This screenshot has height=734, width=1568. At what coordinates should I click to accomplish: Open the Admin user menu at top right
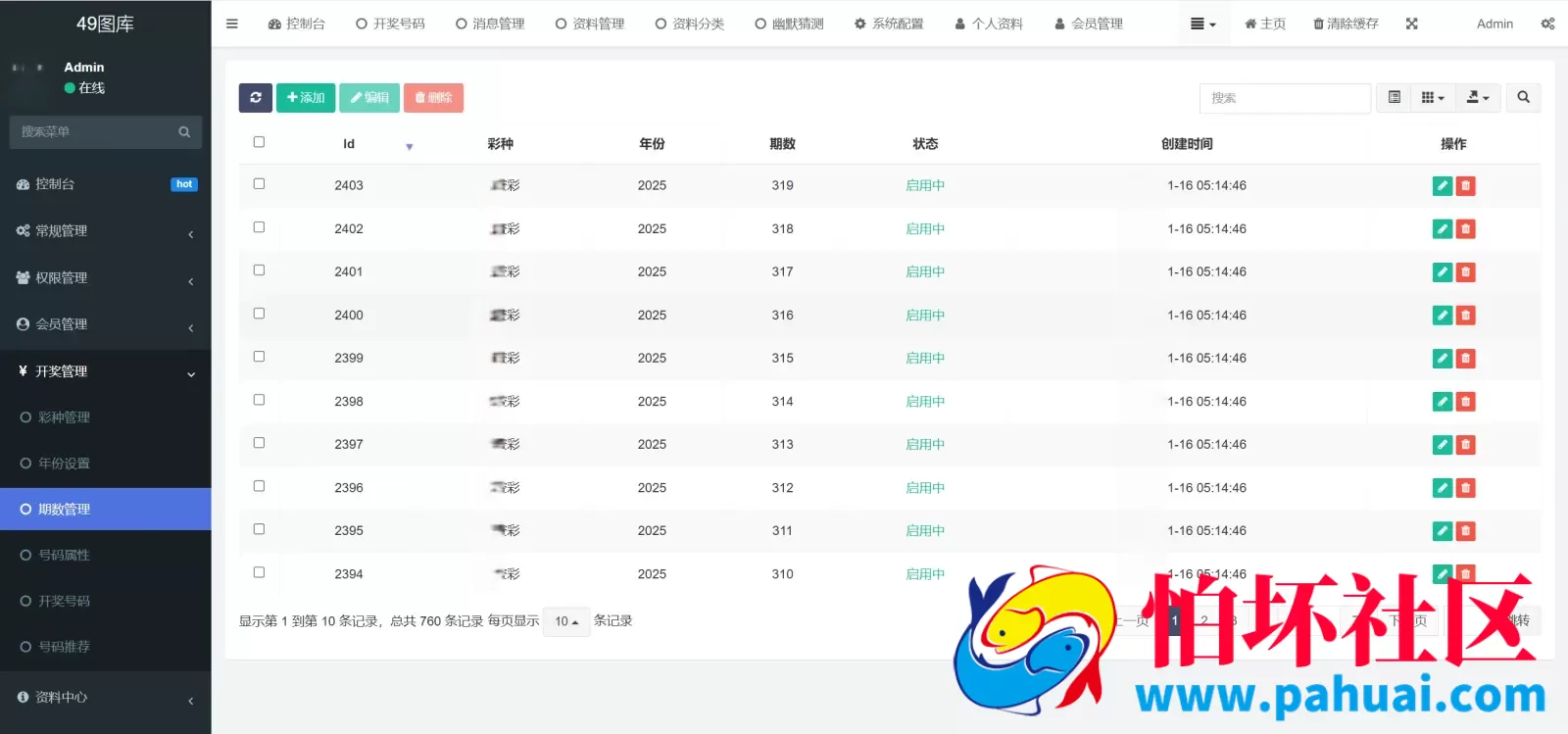click(x=1494, y=24)
